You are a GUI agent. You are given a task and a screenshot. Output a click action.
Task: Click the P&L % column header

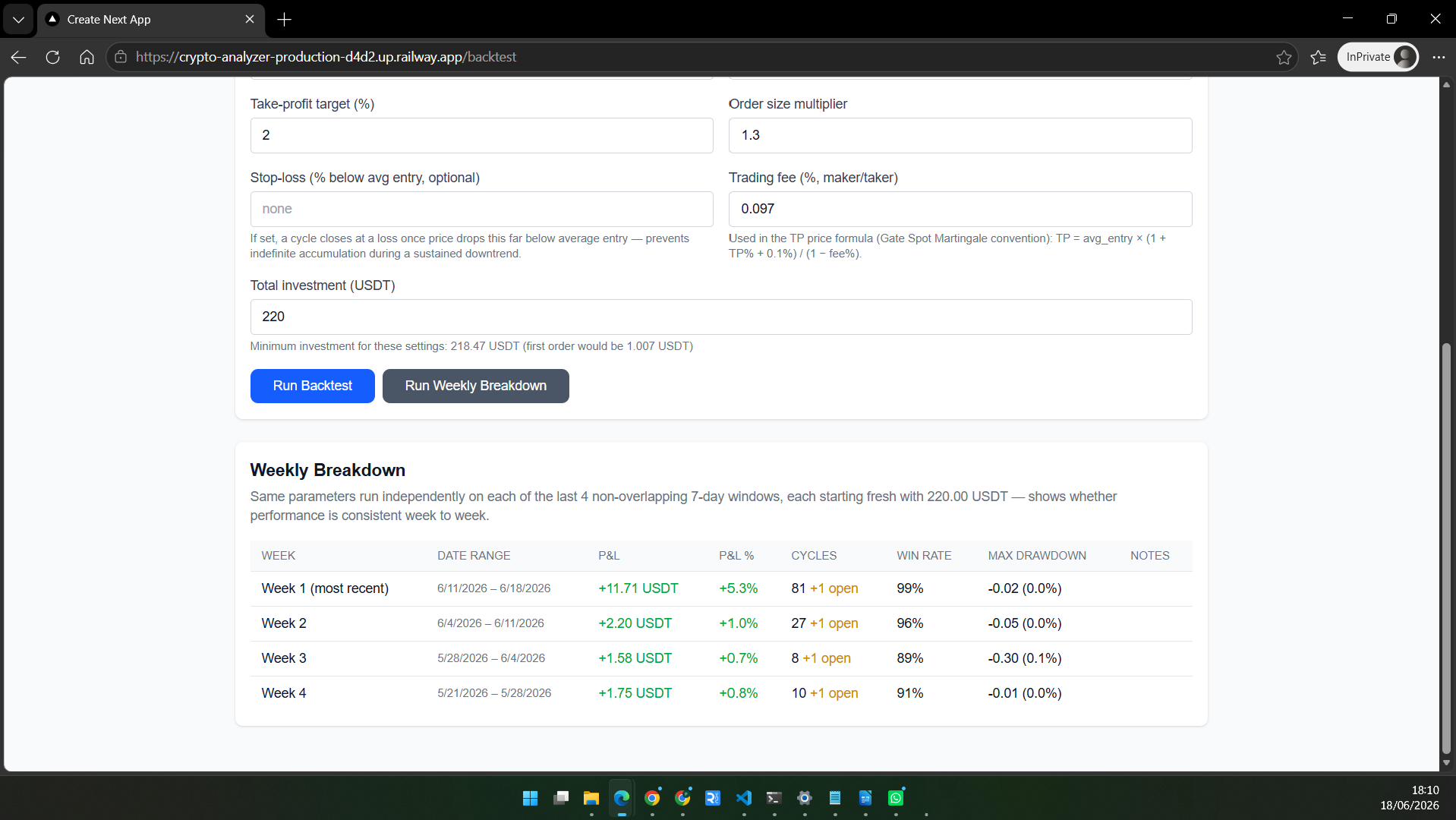pyautogui.click(x=736, y=556)
